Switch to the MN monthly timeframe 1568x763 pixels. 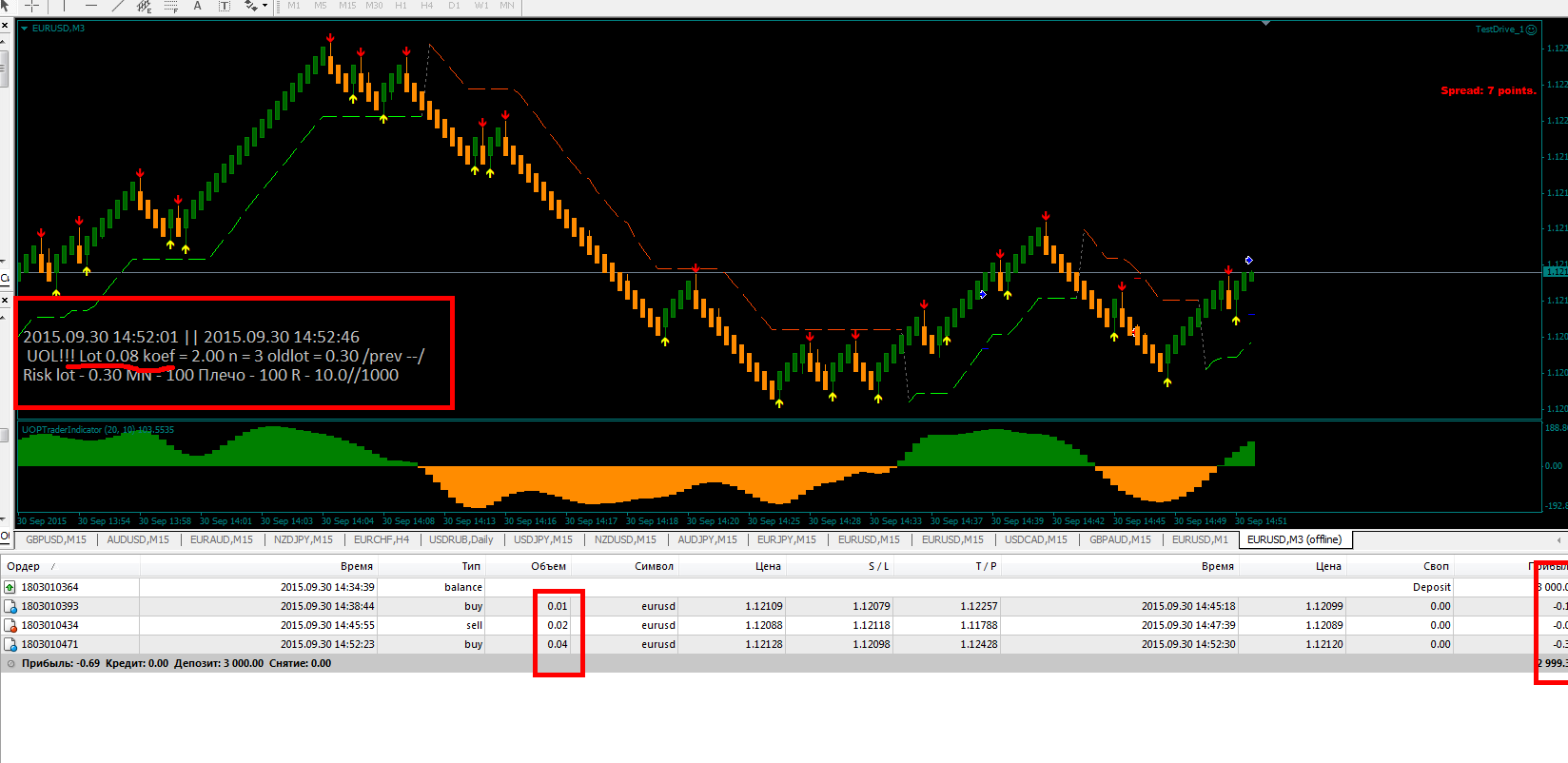(x=507, y=5)
